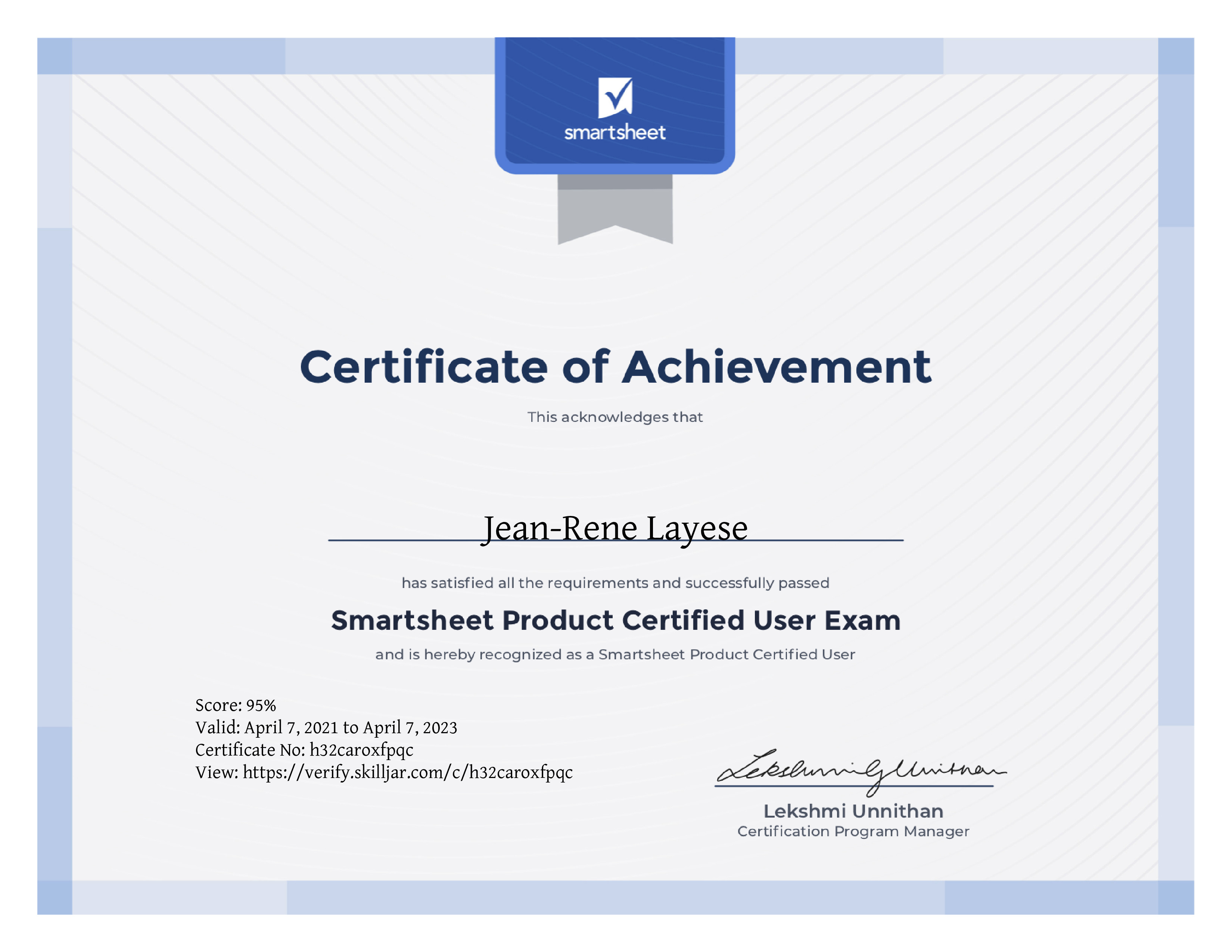Open the verify.skilljar.com certificate link
Screen dimensions: 1232x952
[x=408, y=773]
